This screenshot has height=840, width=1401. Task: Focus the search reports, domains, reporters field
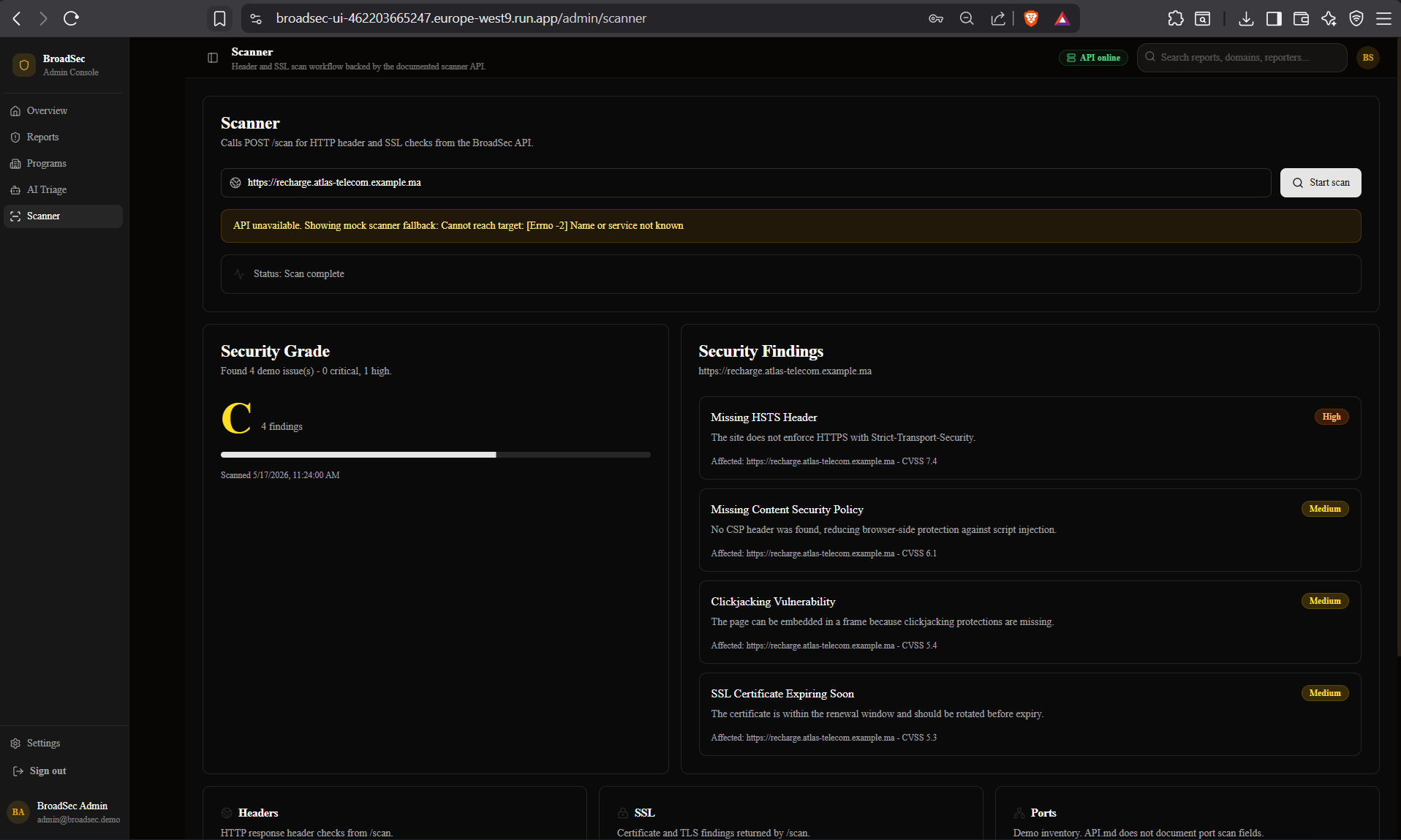click(x=1242, y=58)
